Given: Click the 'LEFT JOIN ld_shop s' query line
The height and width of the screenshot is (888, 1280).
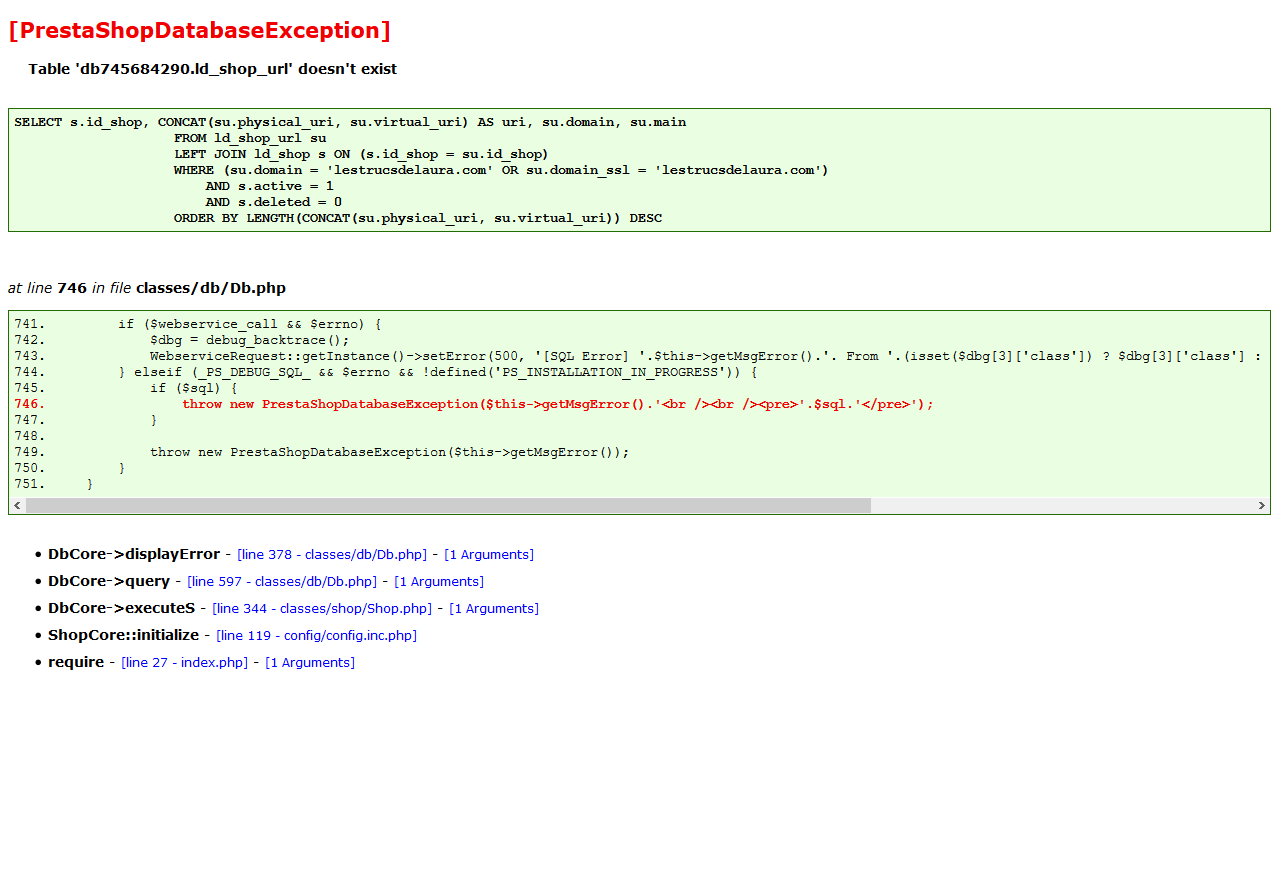Looking at the screenshot, I should [x=361, y=154].
